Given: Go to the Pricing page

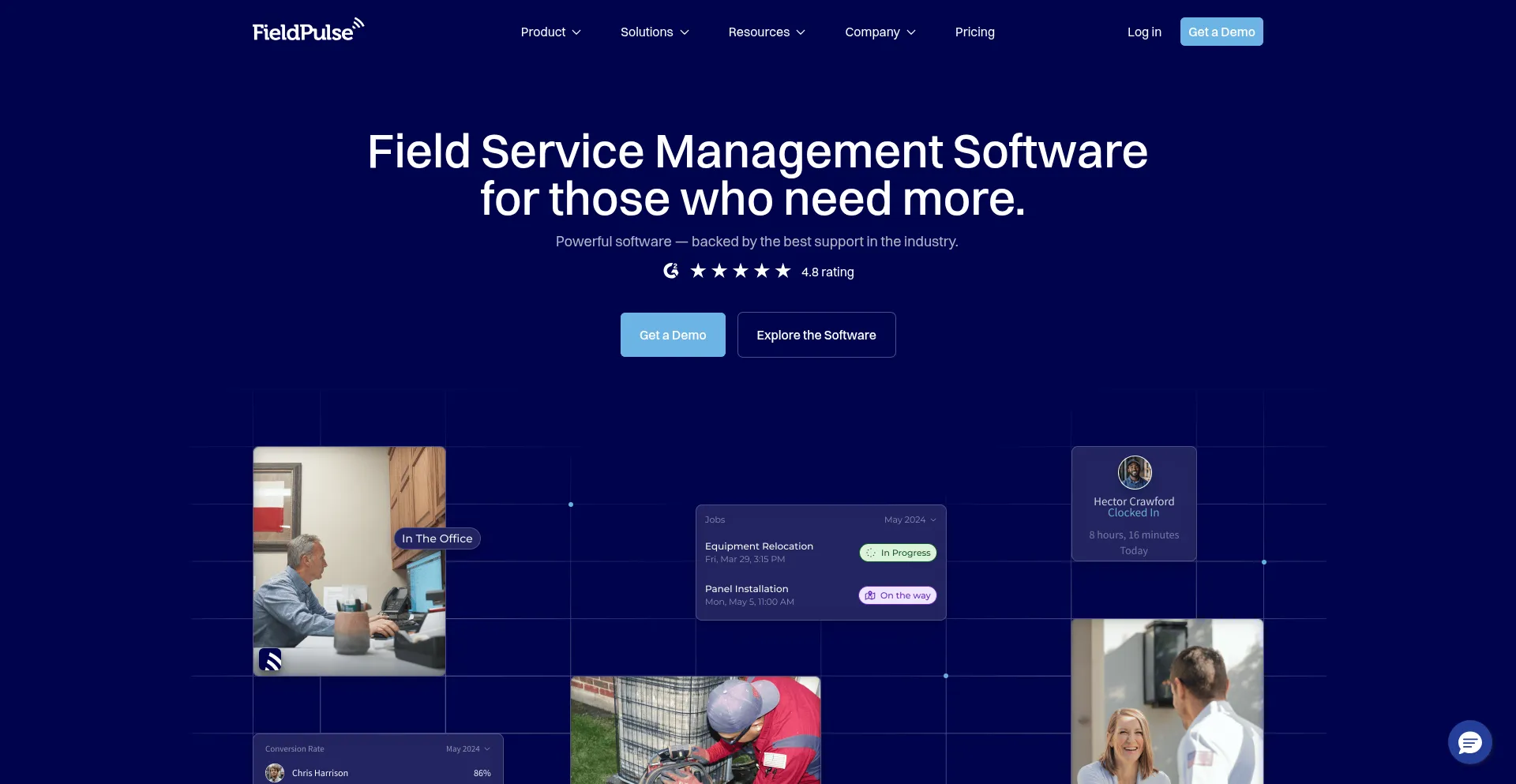Looking at the screenshot, I should click(x=974, y=32).
